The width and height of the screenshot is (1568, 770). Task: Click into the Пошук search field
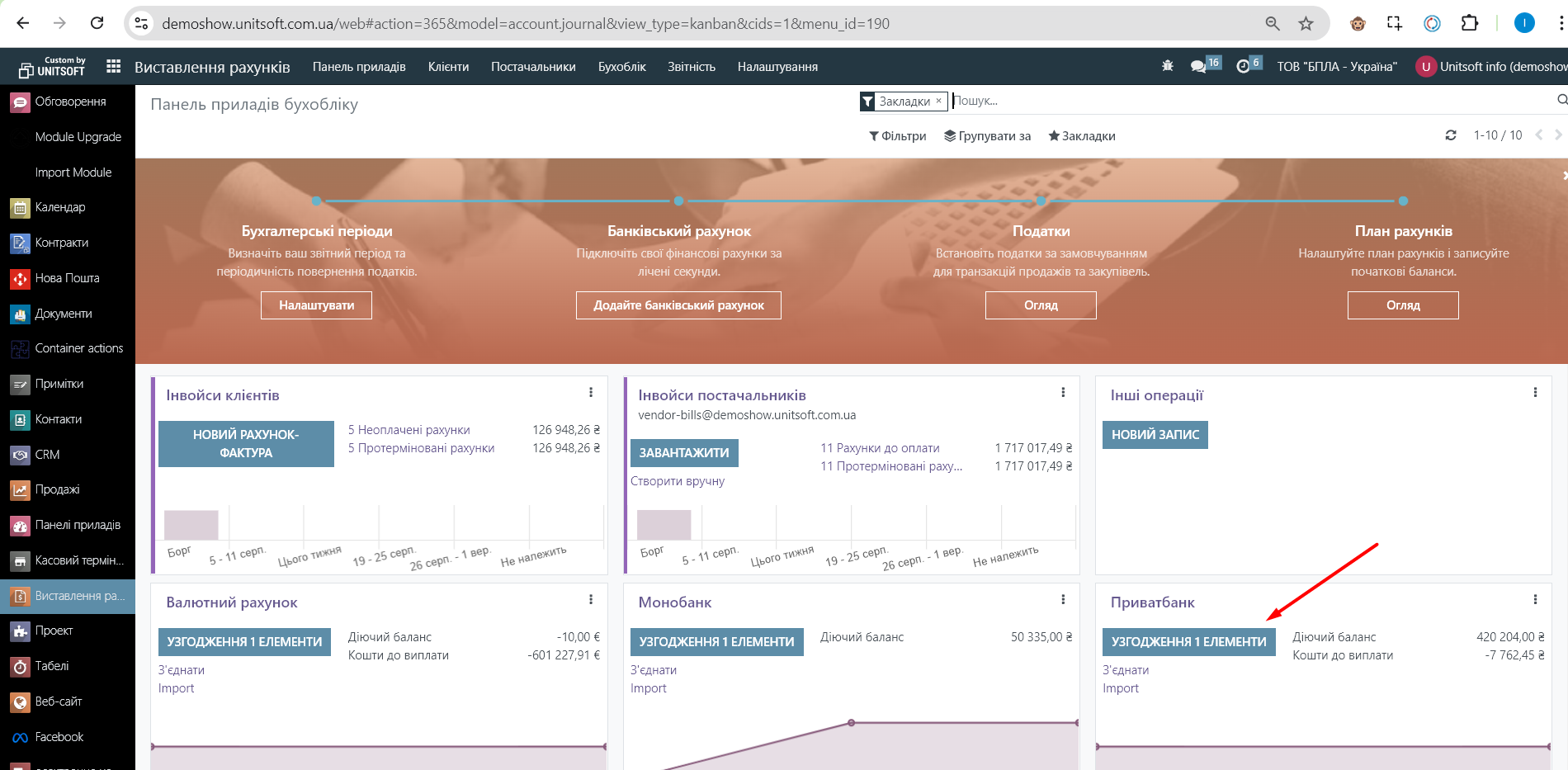point(1238,101)
